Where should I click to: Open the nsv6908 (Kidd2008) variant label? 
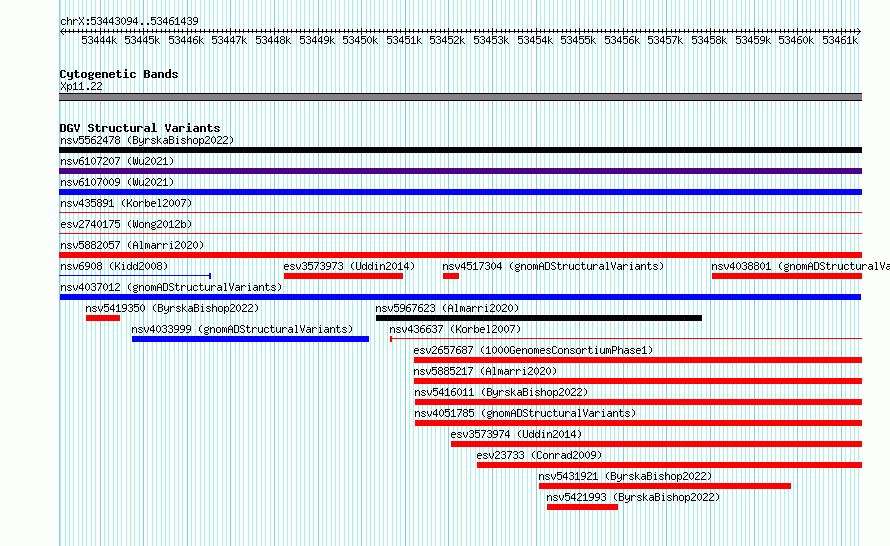(114, 266)
